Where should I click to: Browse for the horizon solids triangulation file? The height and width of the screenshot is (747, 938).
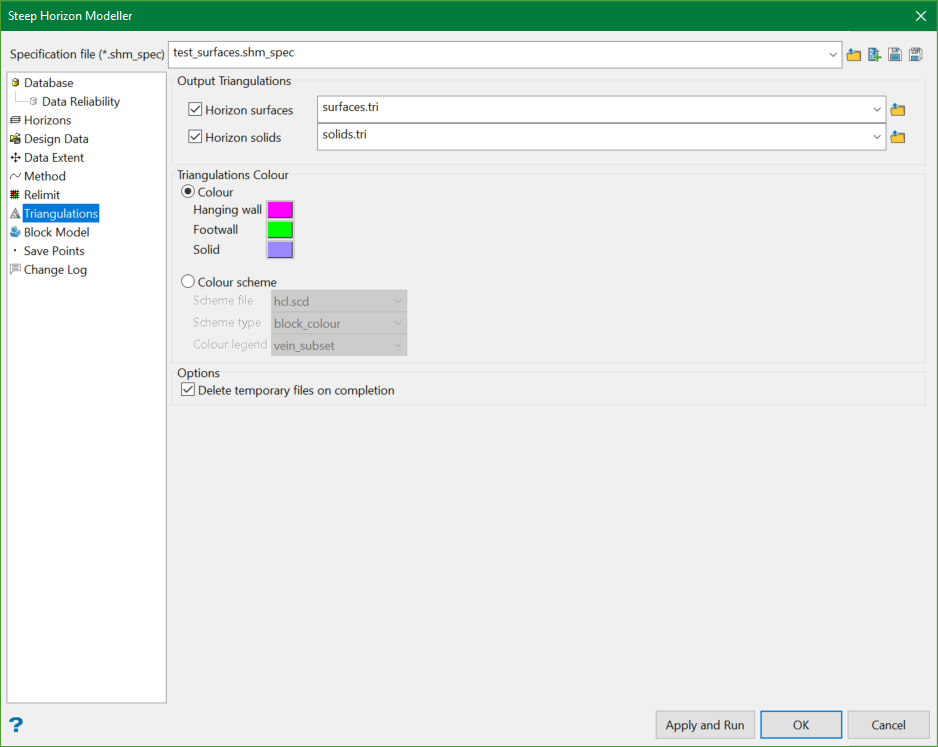click(898, 137)
